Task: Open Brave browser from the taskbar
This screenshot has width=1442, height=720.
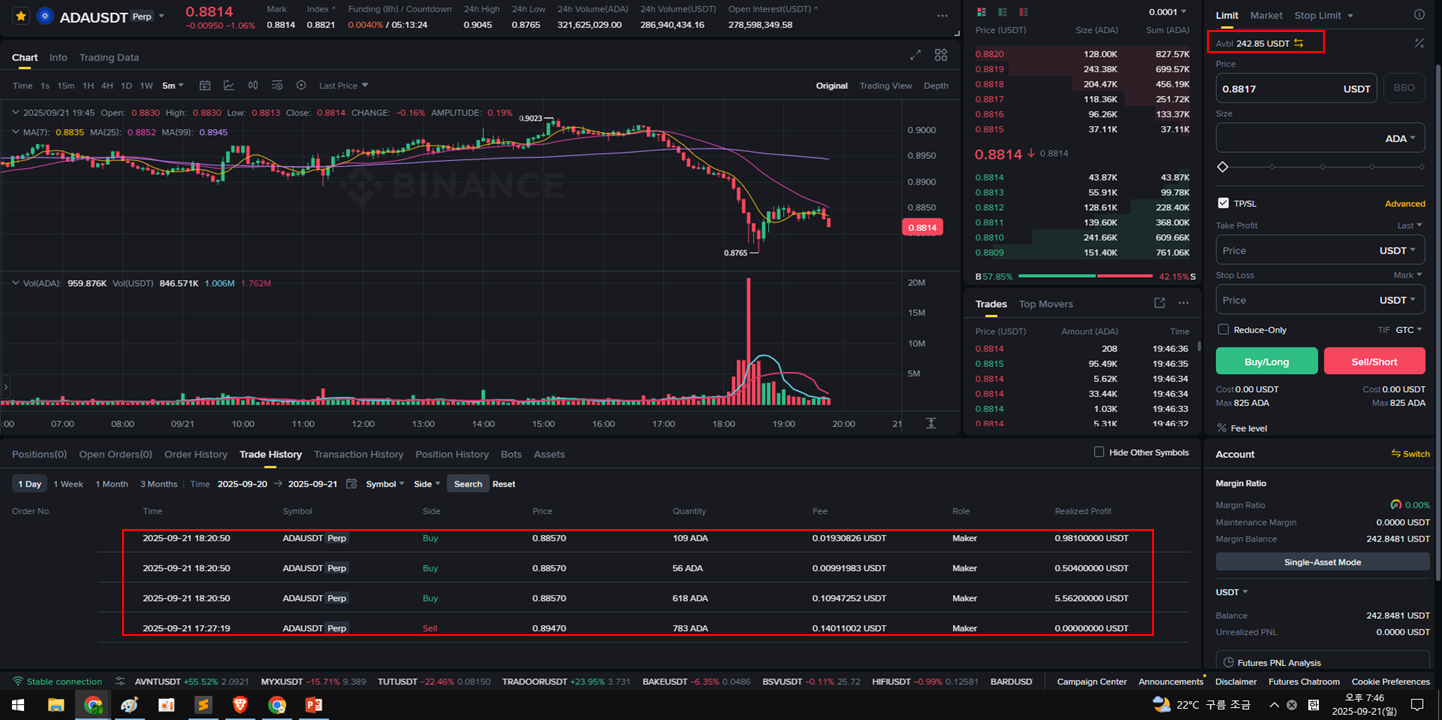Action: coord(240,705)
